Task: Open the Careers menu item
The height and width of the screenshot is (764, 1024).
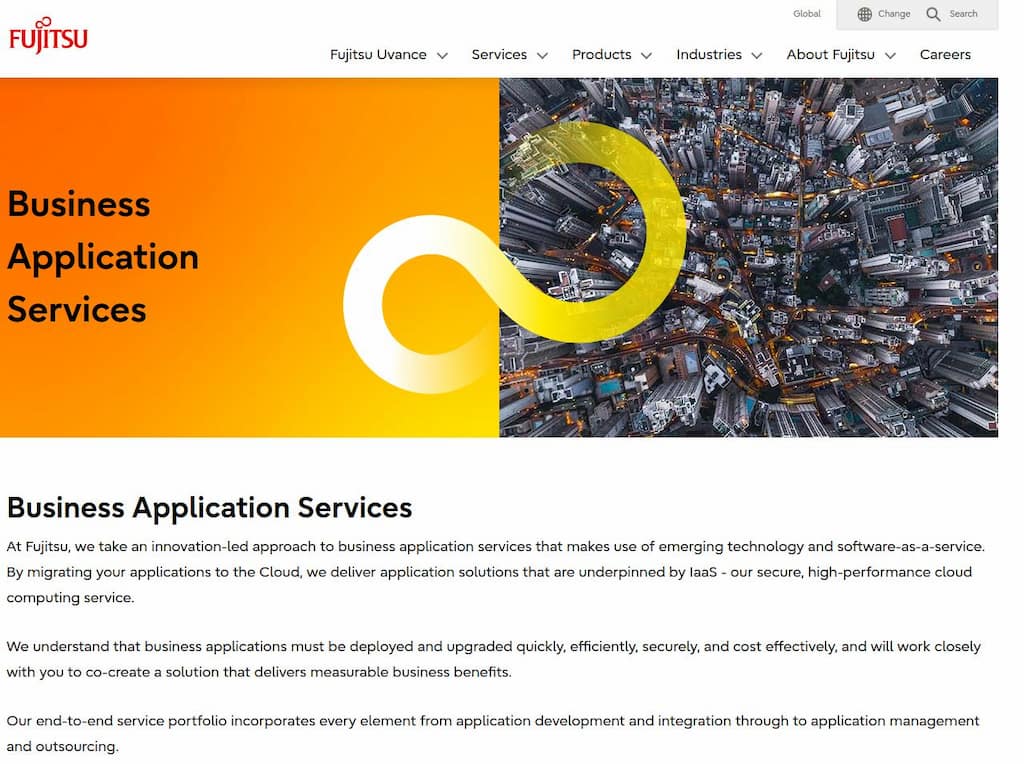Action: [x=945, y=55]
